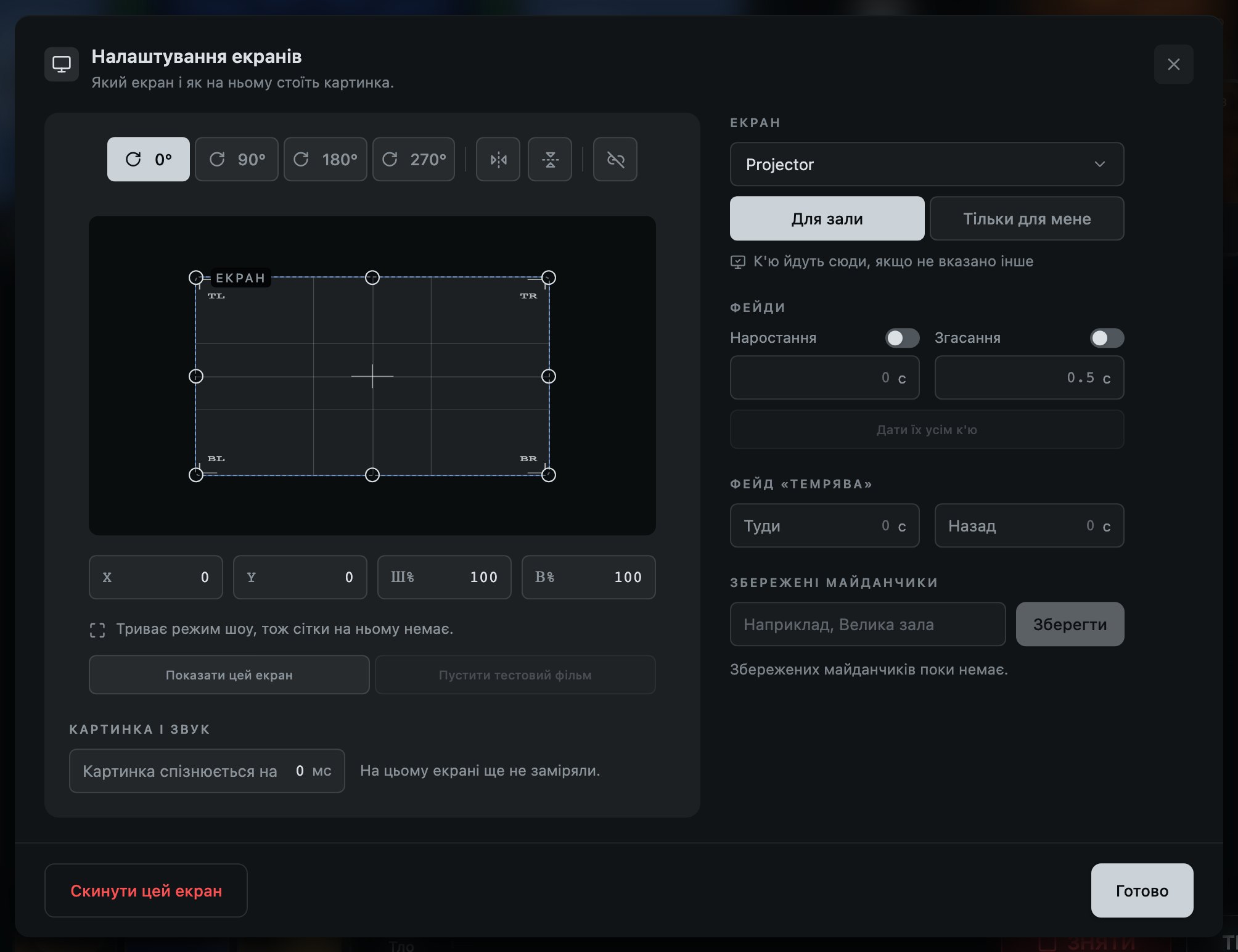Close the screen settings dialog
The width and height of the screenshot is (1238, 952).
(1174, 64)
